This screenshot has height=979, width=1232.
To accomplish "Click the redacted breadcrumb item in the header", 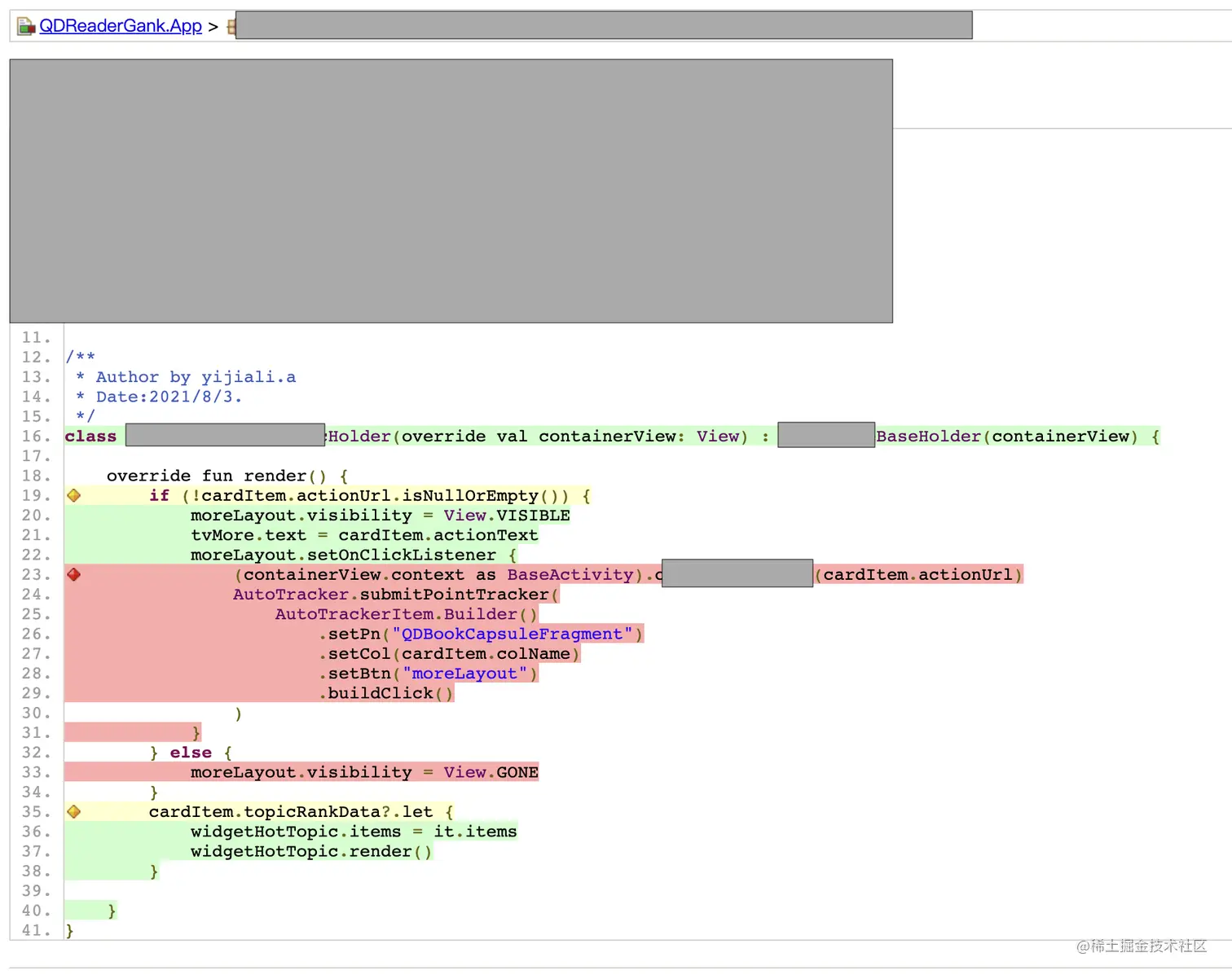I will (601, 24).
